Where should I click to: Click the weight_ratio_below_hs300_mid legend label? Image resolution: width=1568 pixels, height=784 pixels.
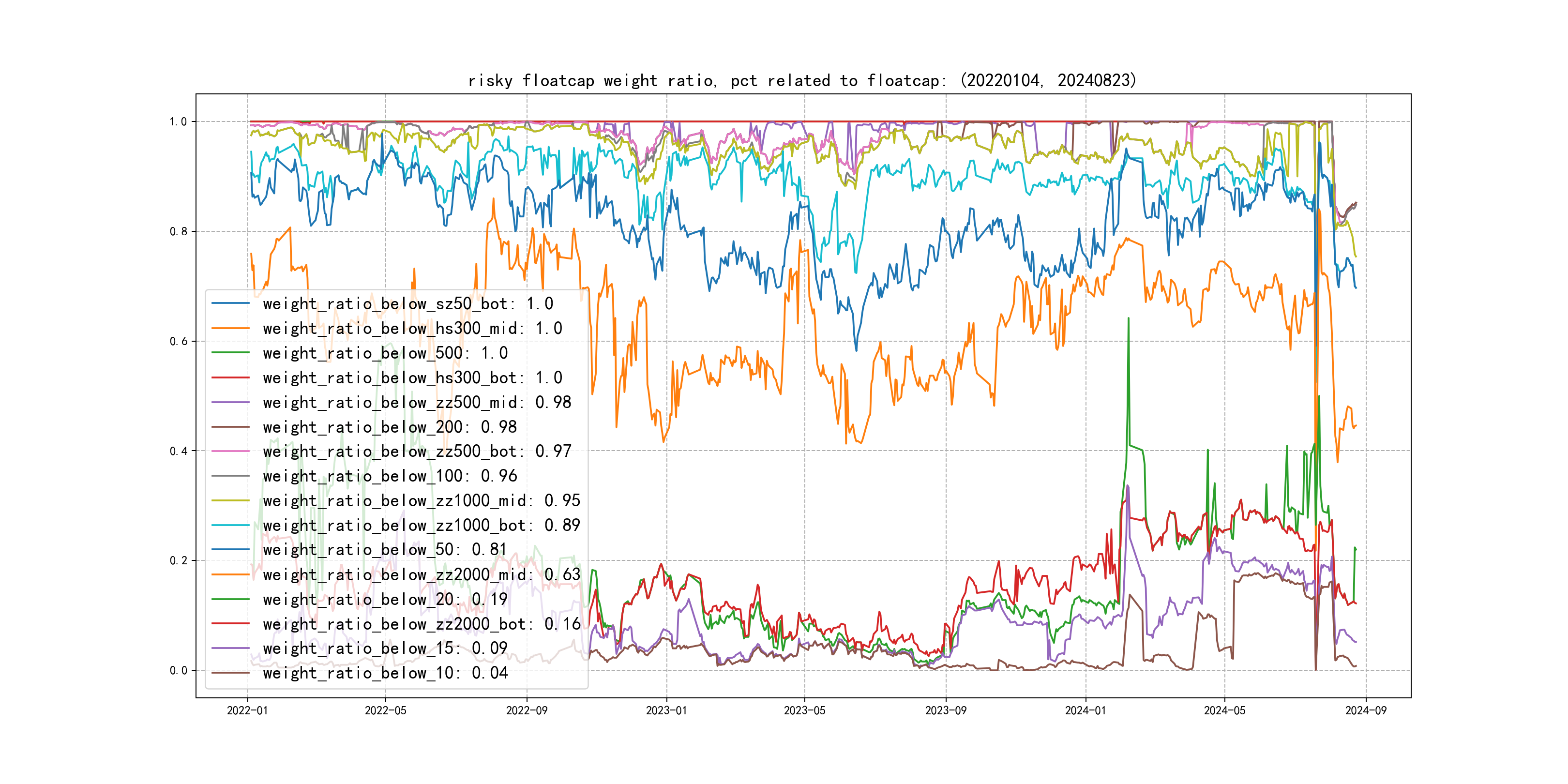412,329
